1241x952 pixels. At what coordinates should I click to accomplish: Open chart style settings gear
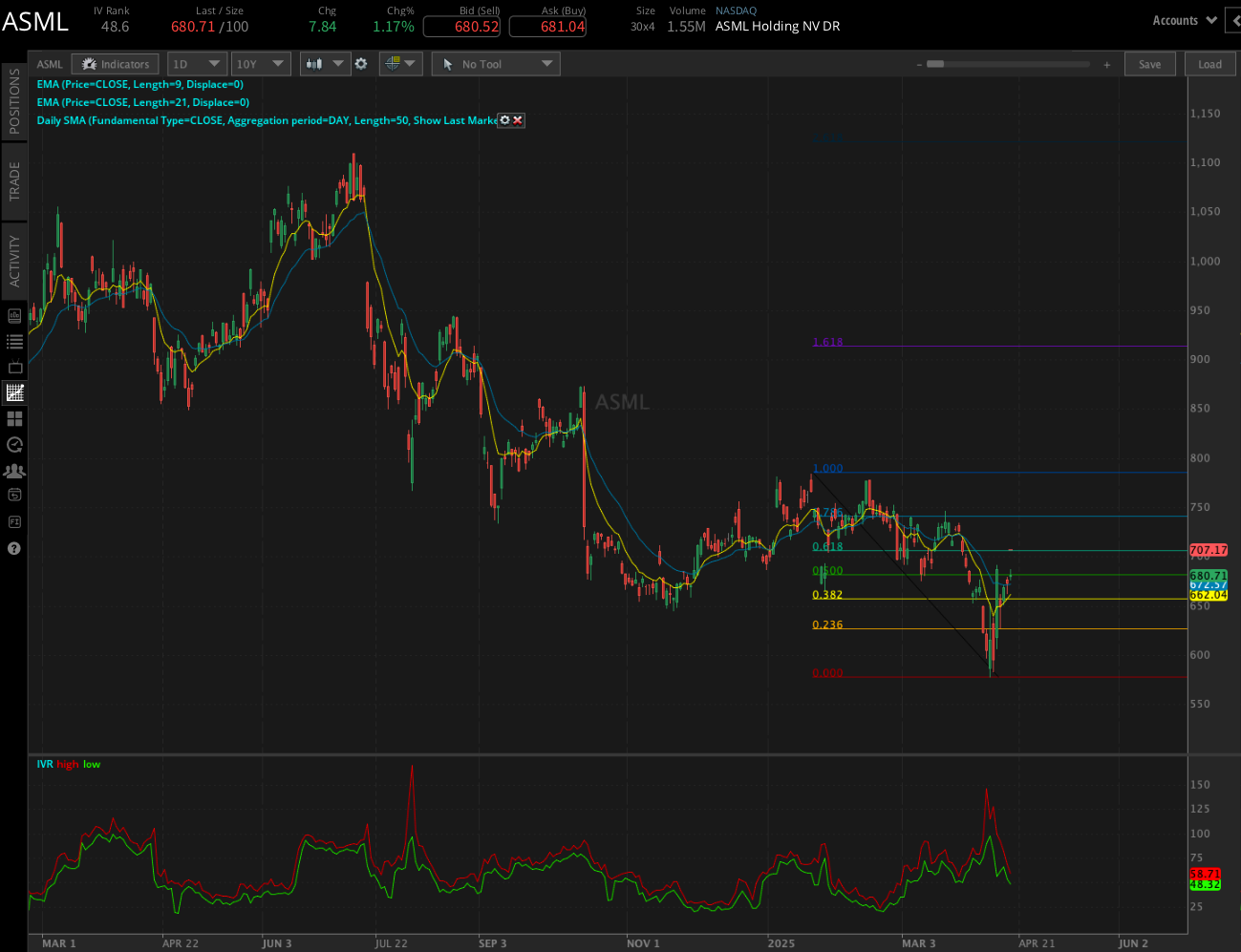(x=361, y=64)
